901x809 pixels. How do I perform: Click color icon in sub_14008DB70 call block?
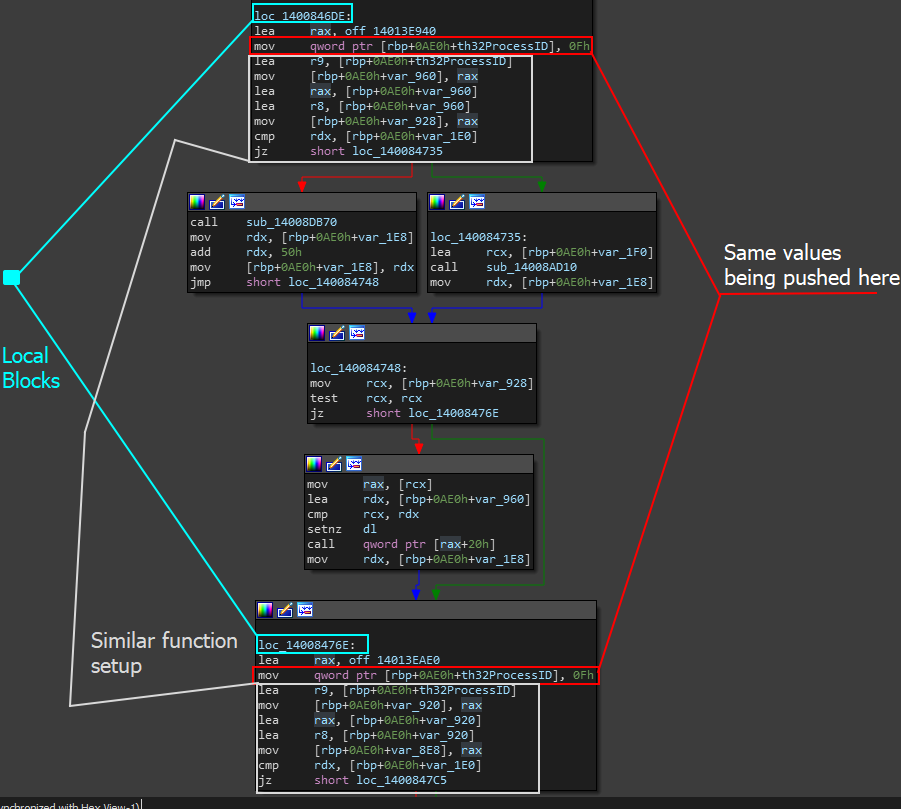pyautogui.click(x=197, y=202)
